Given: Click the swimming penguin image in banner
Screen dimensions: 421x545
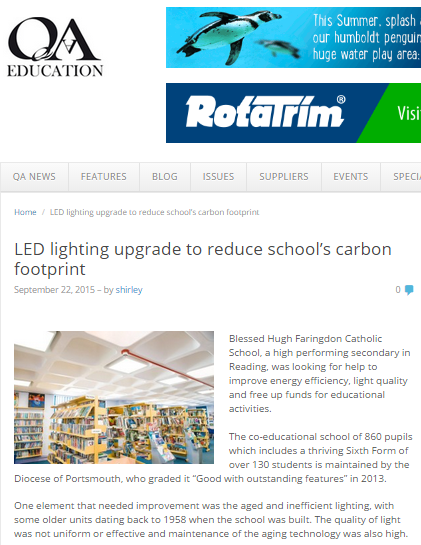Looking at the screenshot, I should pyautogui.click(x=229, y=36).
